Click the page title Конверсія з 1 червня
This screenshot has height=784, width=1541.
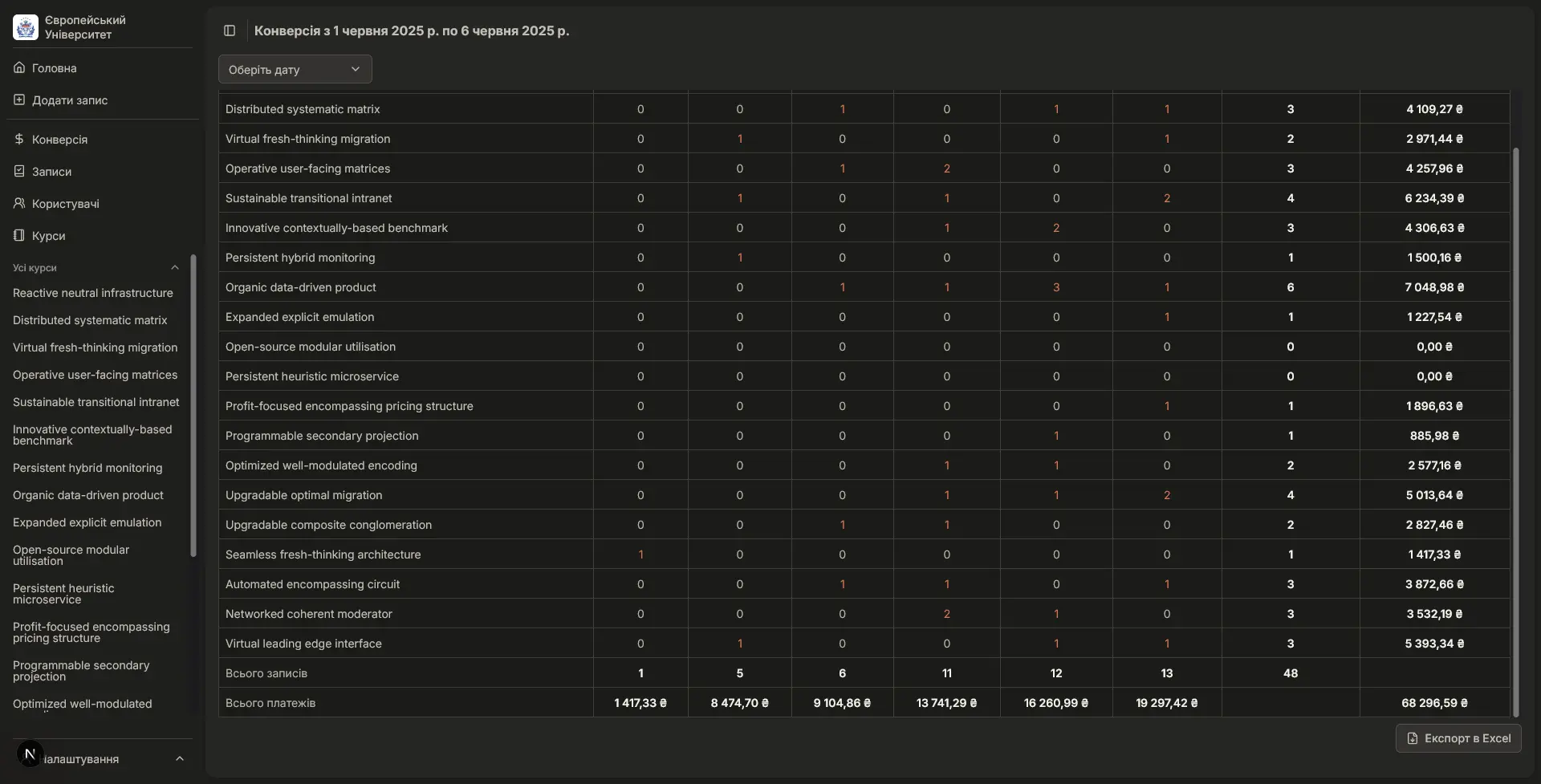pos(412,30)
